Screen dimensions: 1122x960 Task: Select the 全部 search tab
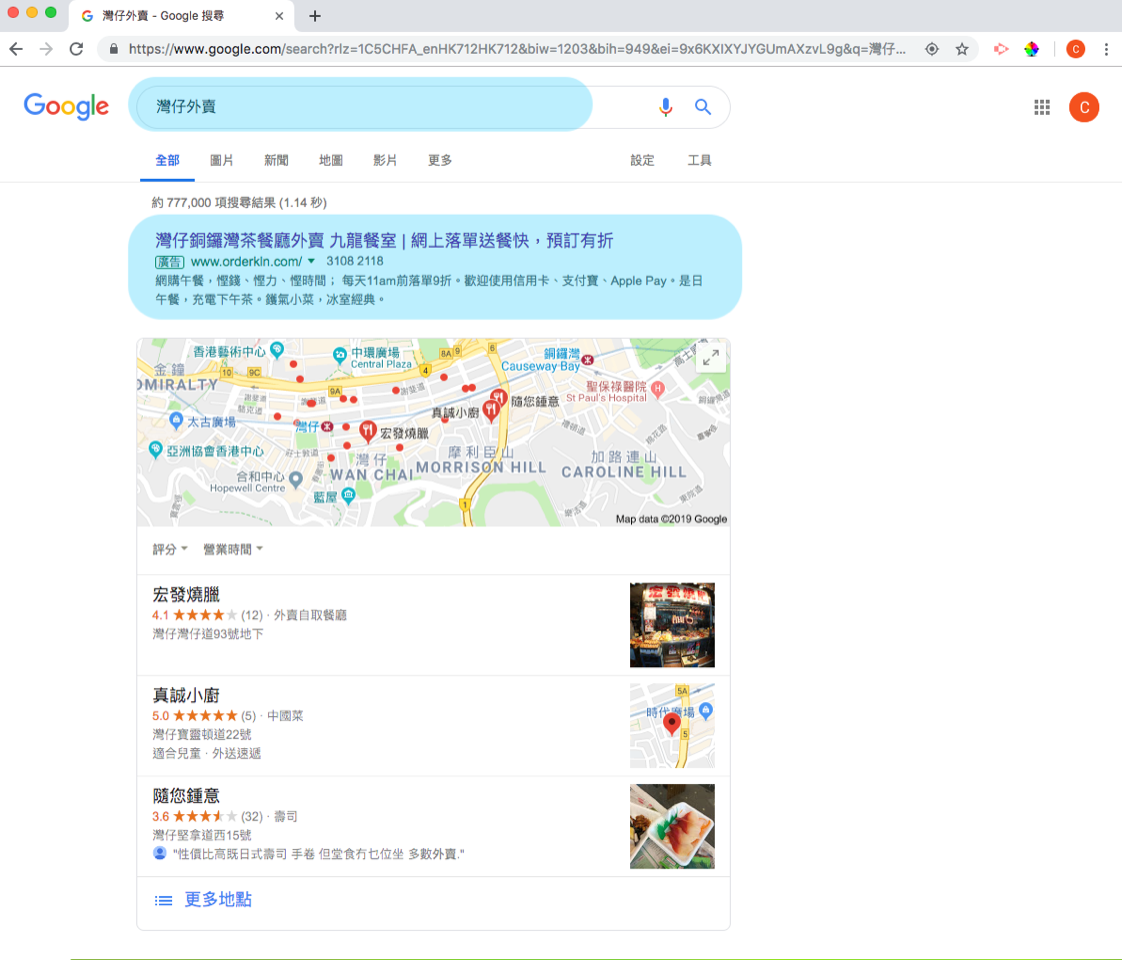pos(167,160)
